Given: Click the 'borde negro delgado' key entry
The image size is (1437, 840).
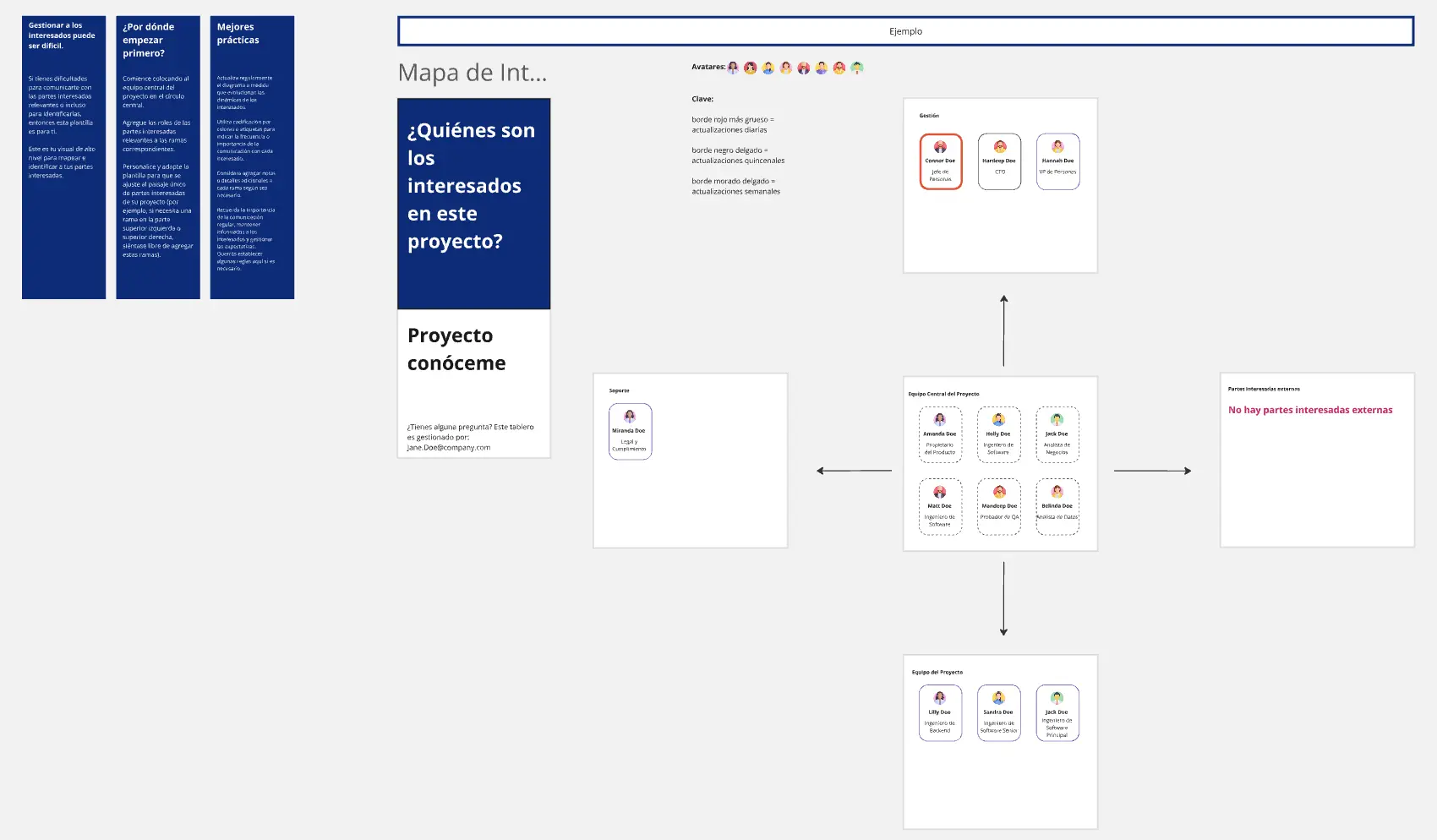Looking at the screenshot, I should tap(738, 155).
